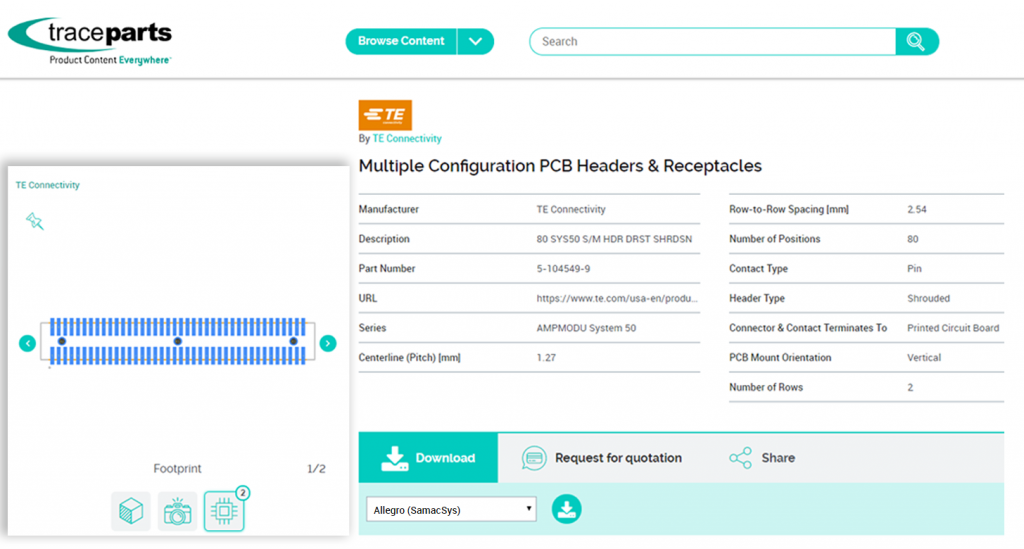Open the Request for quotation tab
Screen dimensions: 1024x549
[x=601, y=458]
